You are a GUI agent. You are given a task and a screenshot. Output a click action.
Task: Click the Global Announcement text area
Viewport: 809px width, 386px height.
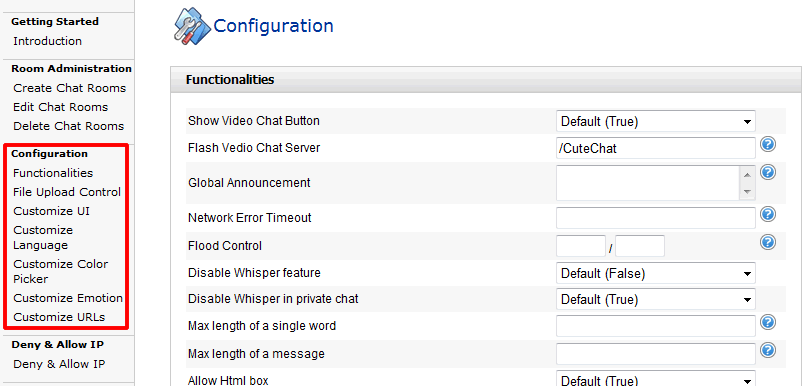[648, 183]
